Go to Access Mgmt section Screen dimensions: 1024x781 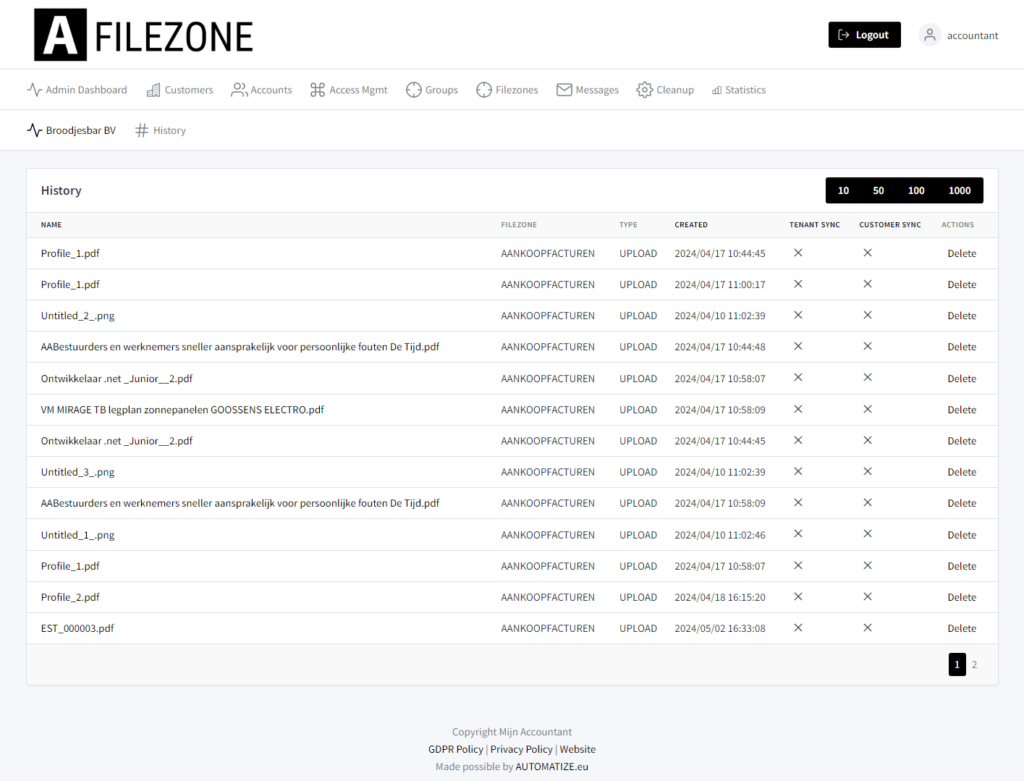tap(349, 89)
